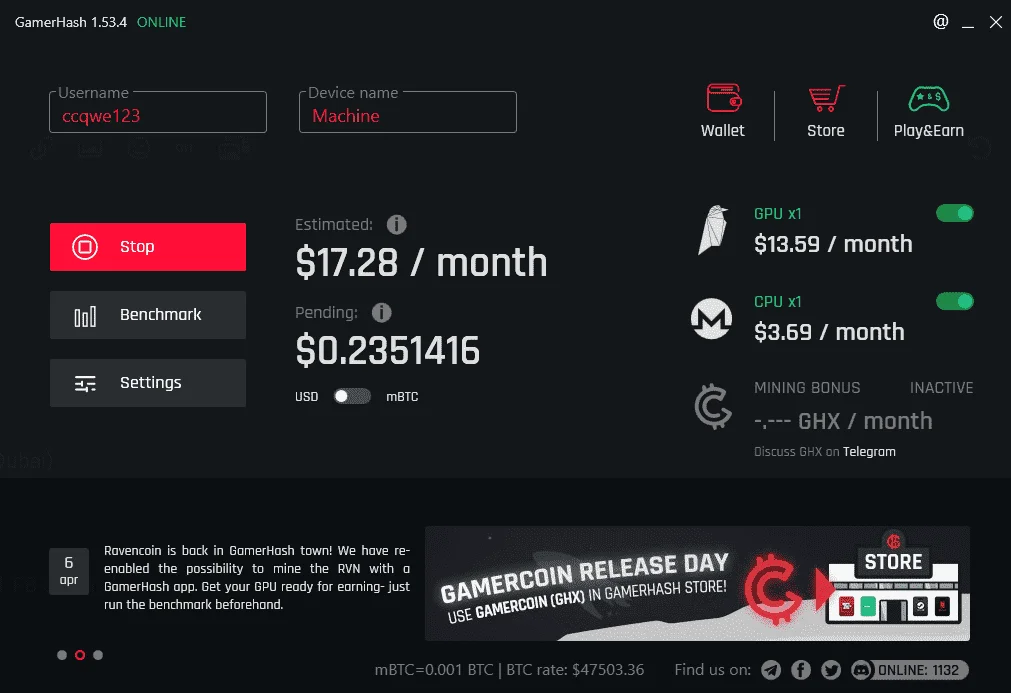Run the Benchmark button
This screenshot has height=693, width=1011.
click(x=148, y=315)
